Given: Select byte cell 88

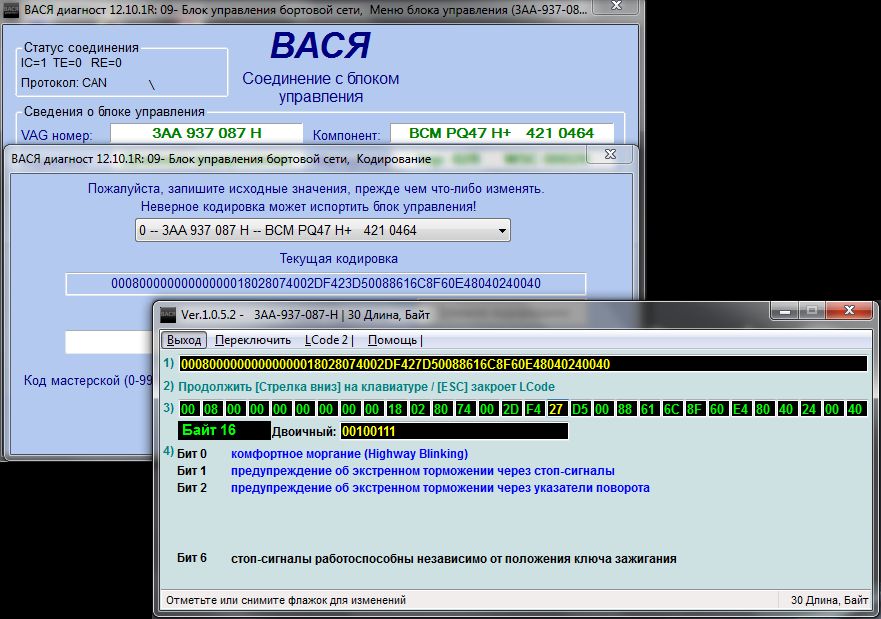Looking at the screenshot, I should click(x=625, y=409).
